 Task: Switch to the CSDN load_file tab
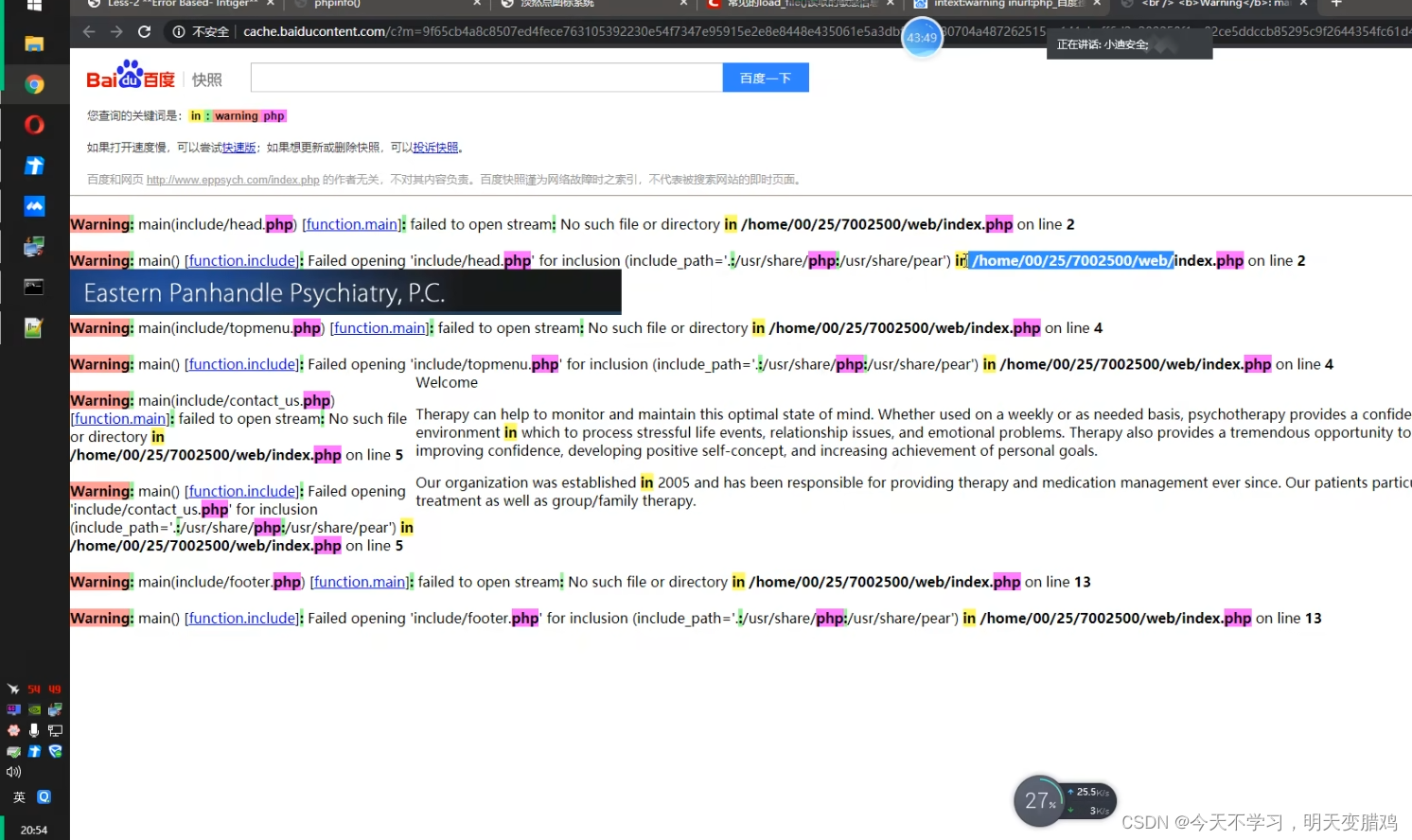pyautogui.click(x=800, y=4)
